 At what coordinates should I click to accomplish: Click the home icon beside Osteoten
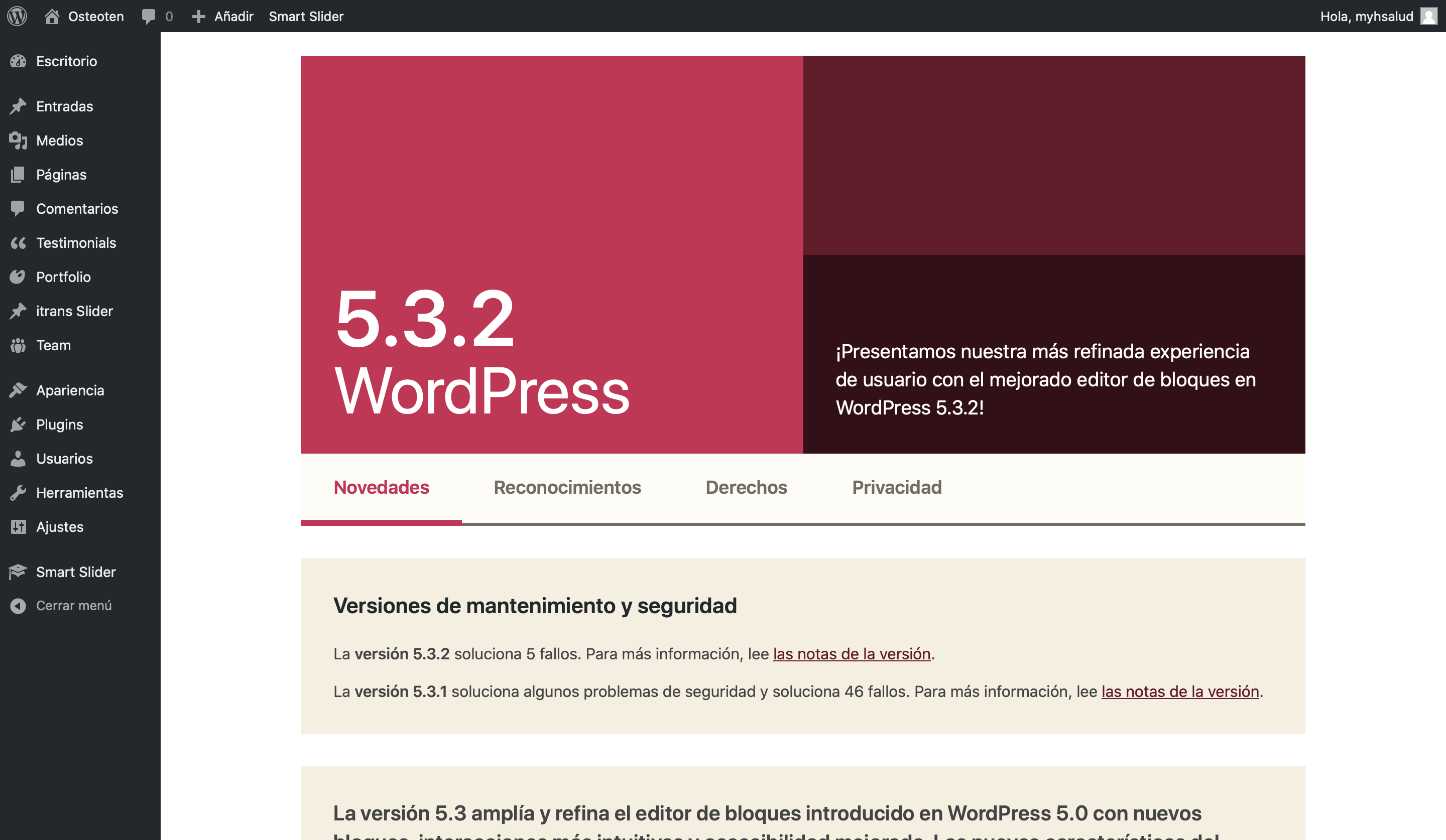click(52, 16)
